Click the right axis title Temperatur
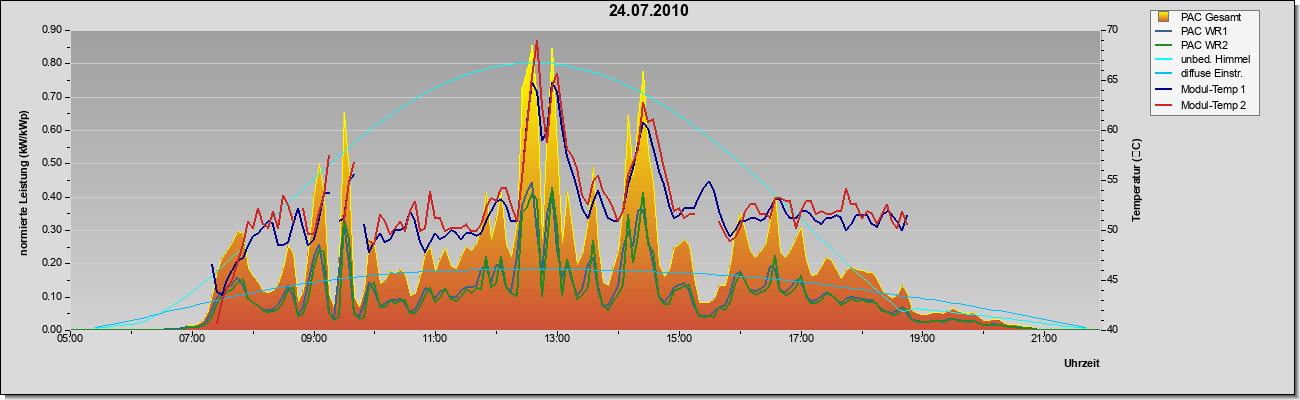 click(1136, 181)
